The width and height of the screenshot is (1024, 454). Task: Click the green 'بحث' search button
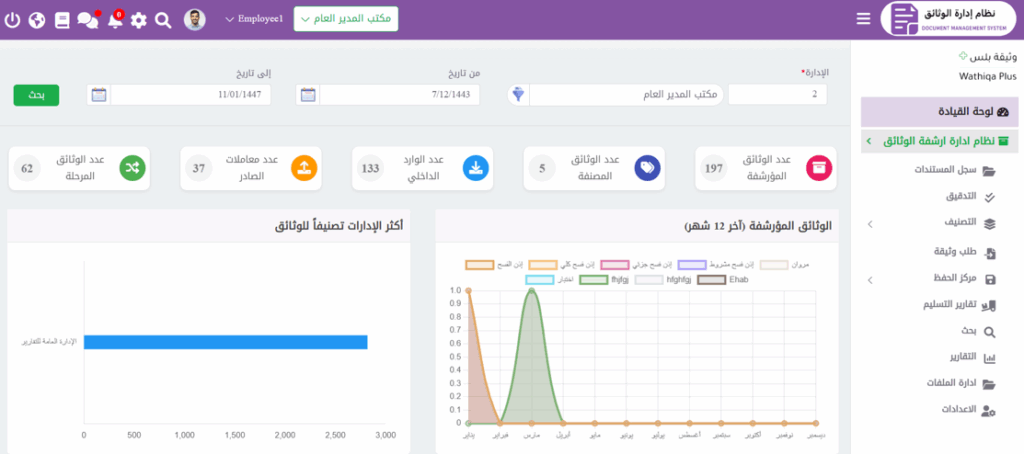pos(36,95)
